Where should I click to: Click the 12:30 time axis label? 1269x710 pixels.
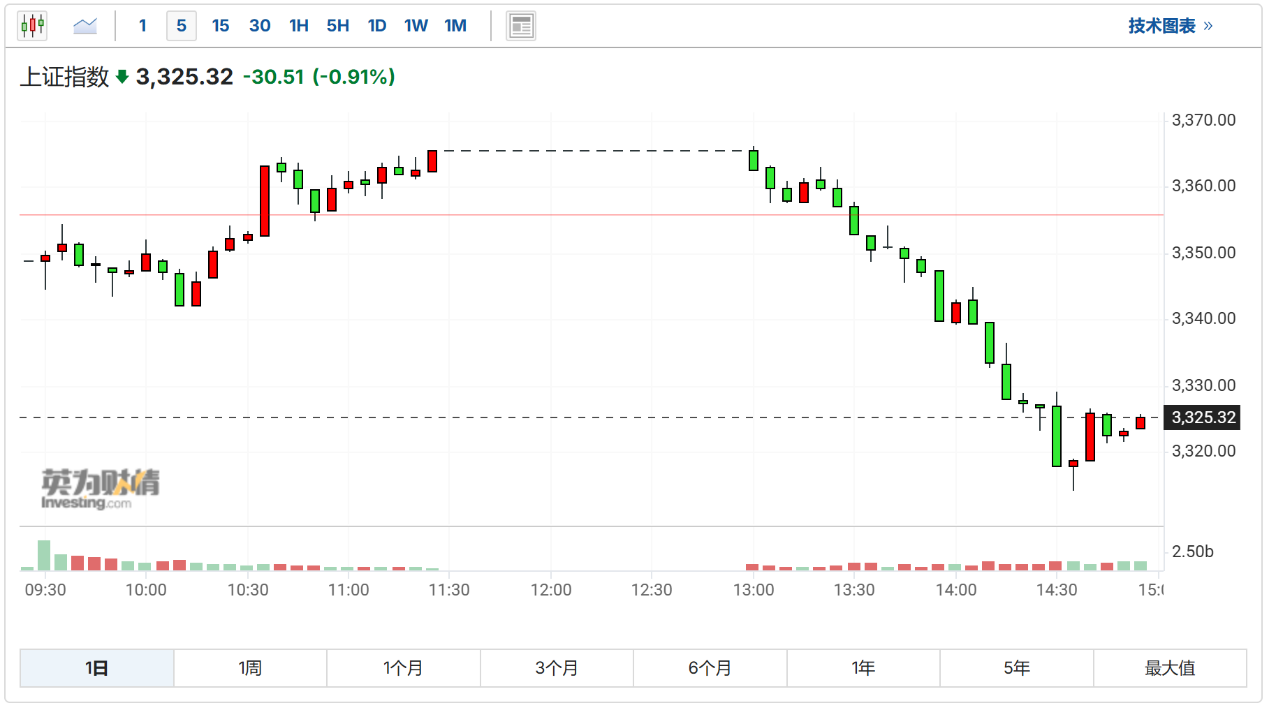pos(652,590)
